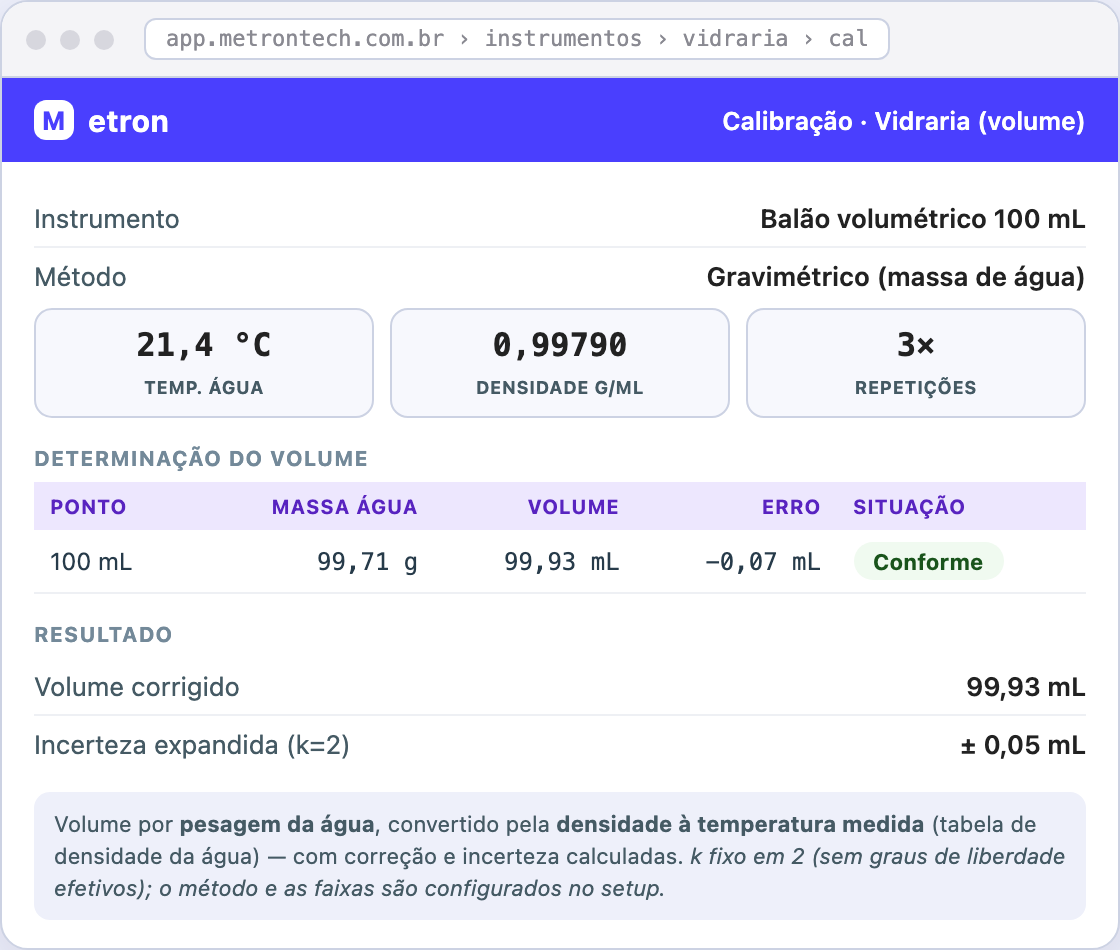The image size is (1120, 950).
Task: Click the green 'Conforme' status badge
Action: tap(929, 562)
